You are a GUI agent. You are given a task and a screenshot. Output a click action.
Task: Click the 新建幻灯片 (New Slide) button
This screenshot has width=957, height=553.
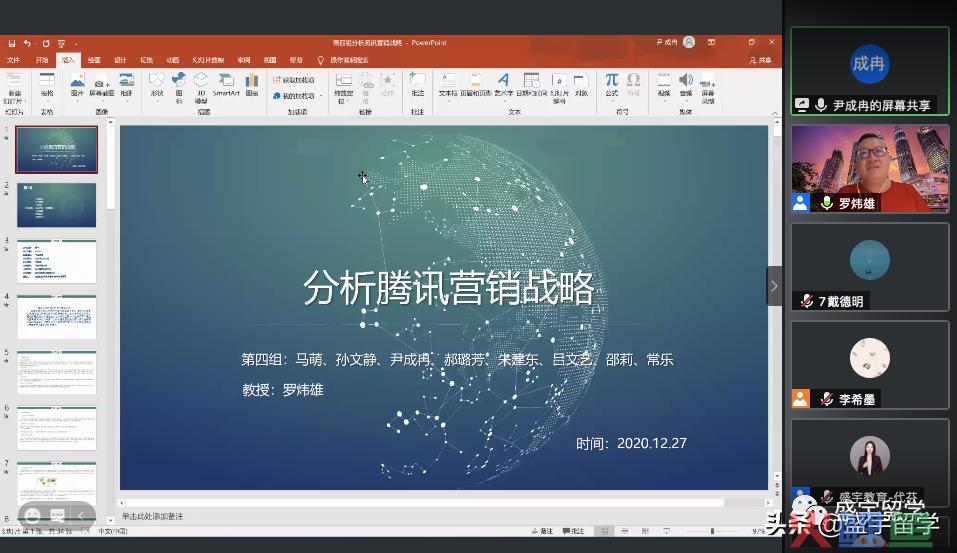[x=13, y=89]
